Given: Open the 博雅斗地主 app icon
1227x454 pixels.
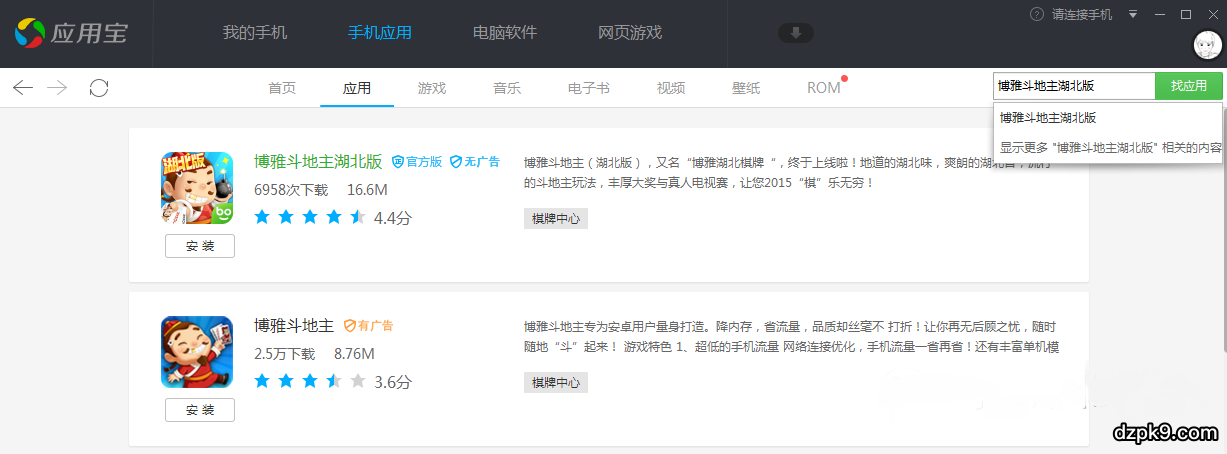Looking at the screenshot, I should tap(197, 352).
